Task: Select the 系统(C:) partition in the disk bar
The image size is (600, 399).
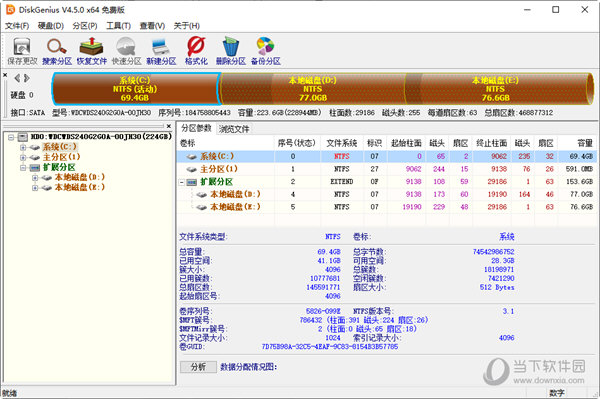Action: (136, 89)
